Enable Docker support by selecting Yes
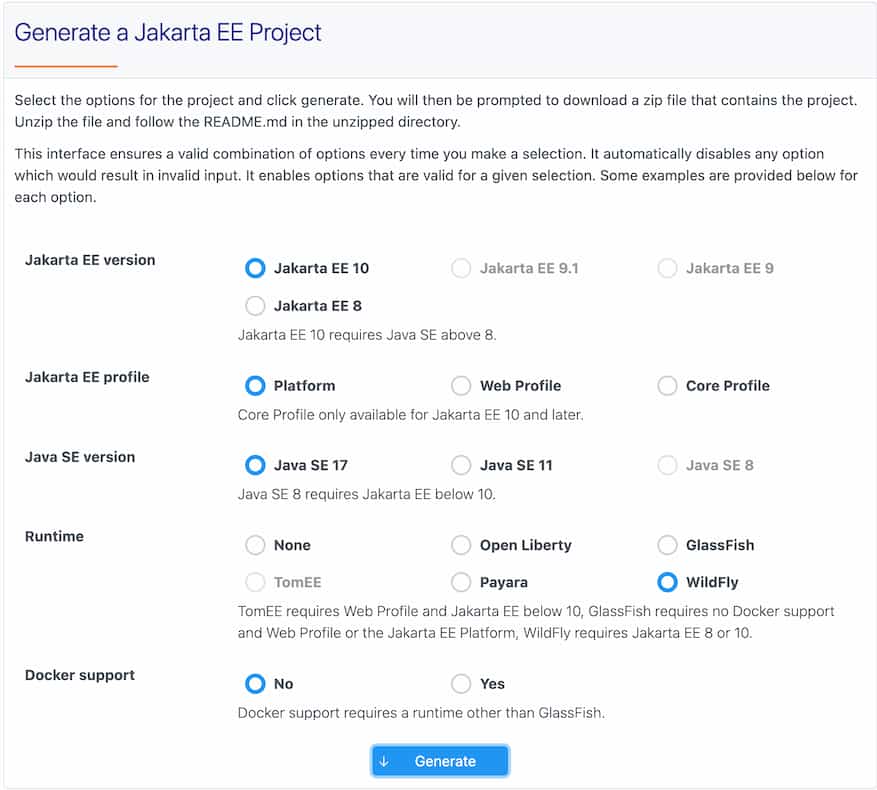The image size is (877, 790). [x=461, y=684]
